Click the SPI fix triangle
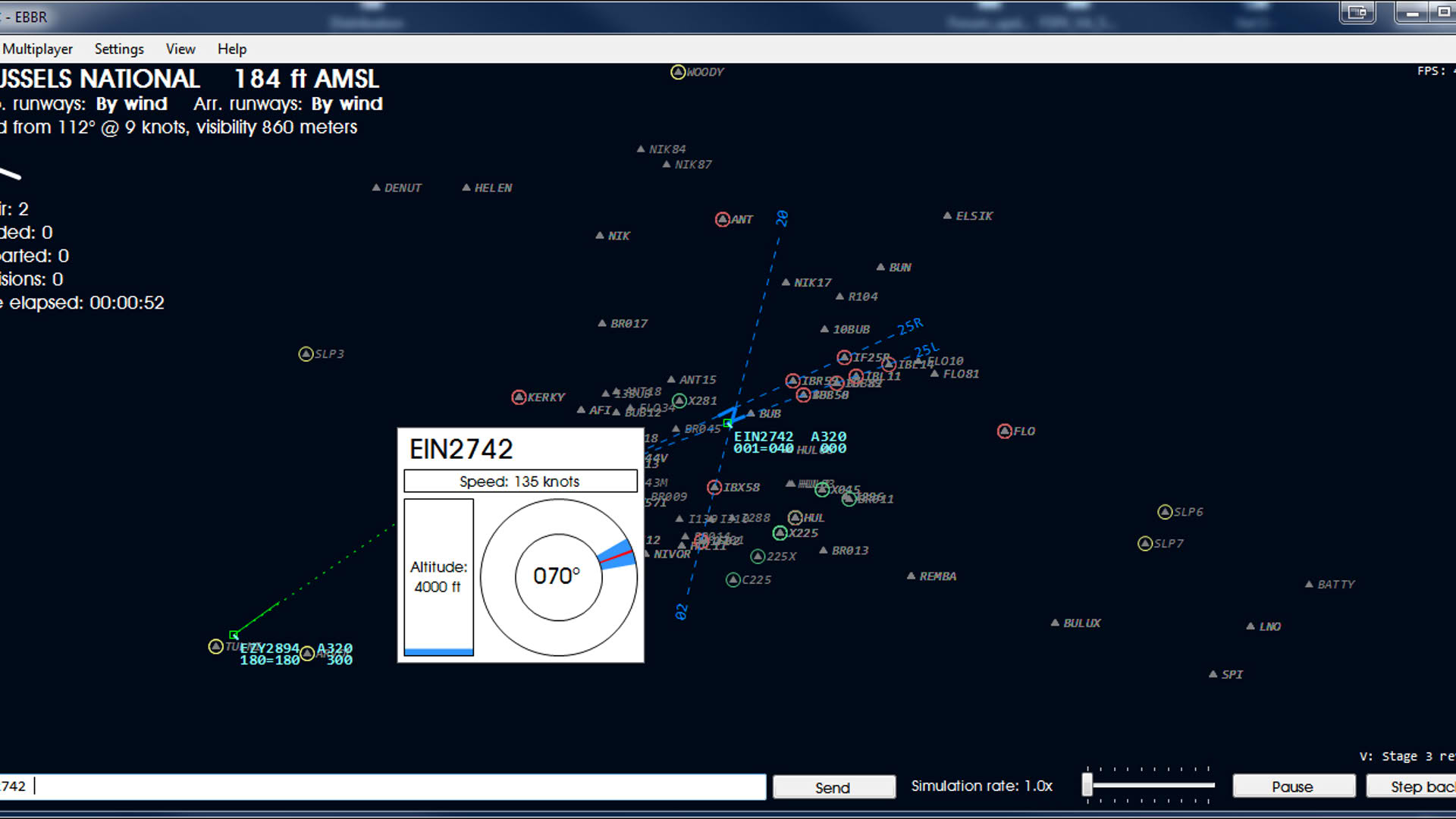The height and width of the screenshot is (819, 1456). (1213, 674)
